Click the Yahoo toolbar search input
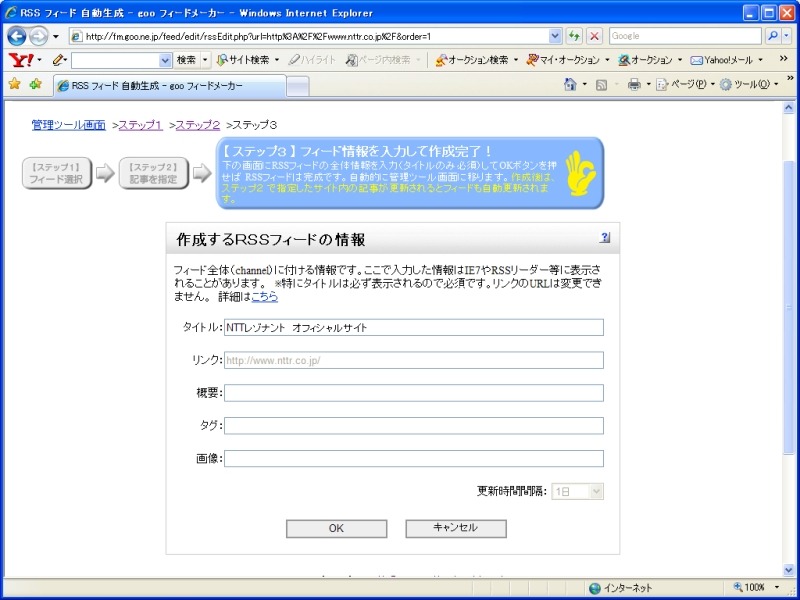The height and width of the screenshot is (600, 800). click(x=116, y=60)
